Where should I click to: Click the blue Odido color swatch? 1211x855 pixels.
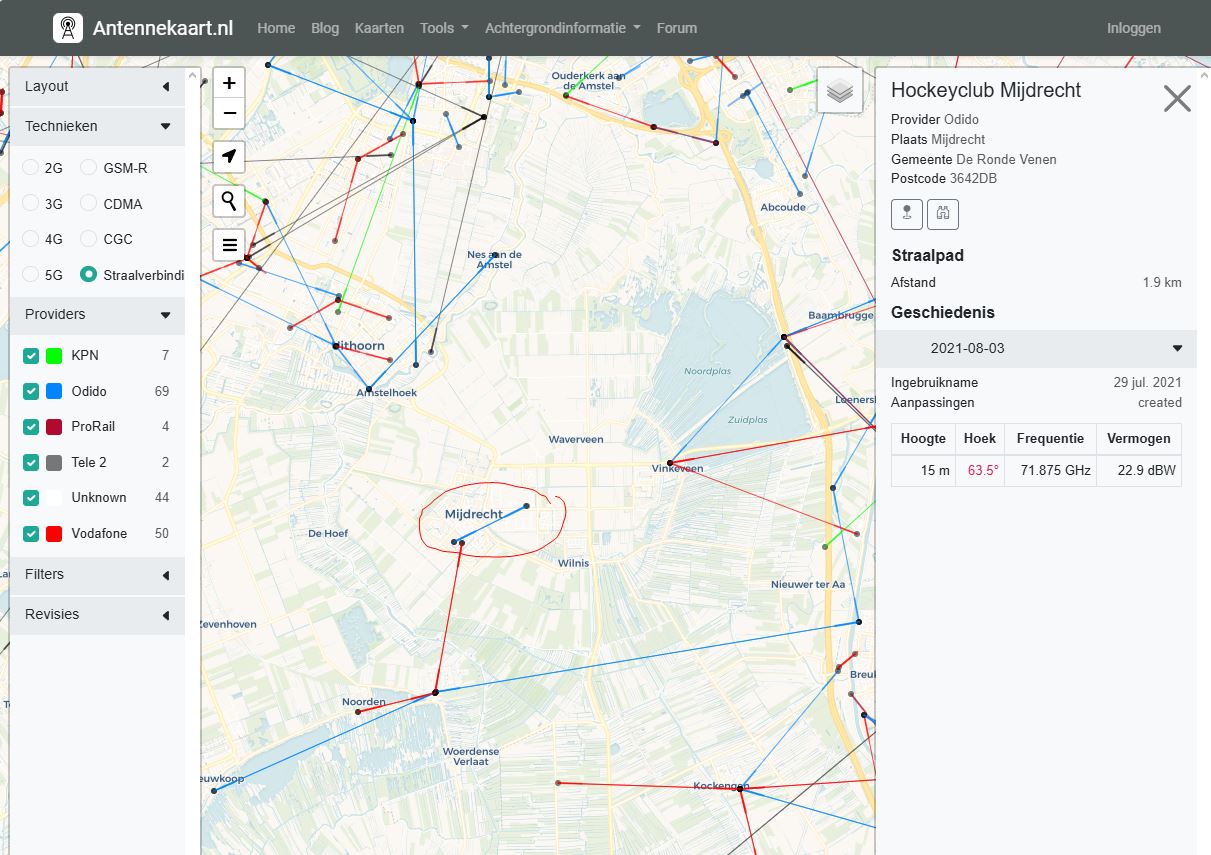coord(54,391)
